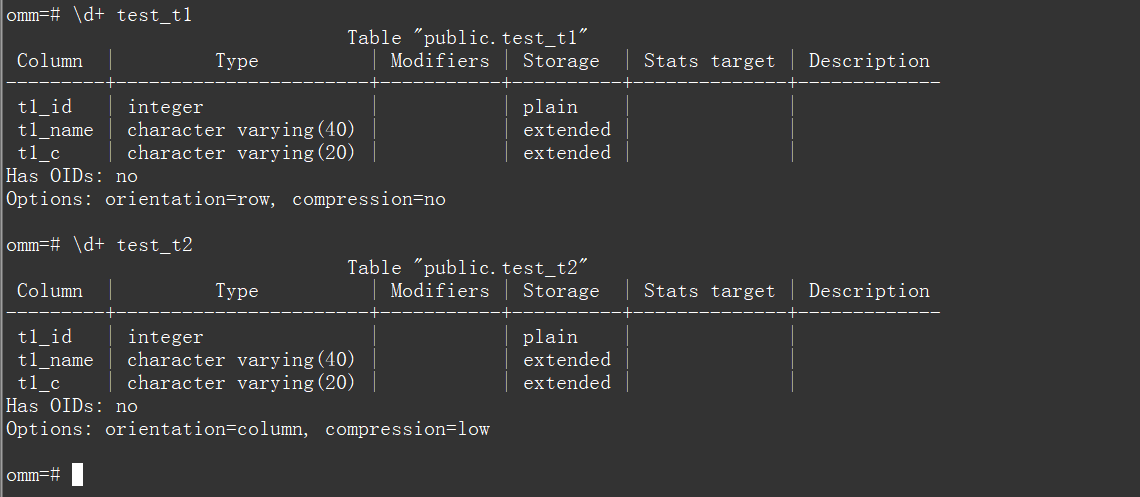Viewport: 1140px width, 497px height.
Task: Select the Table "public.test_t2" title
Action: click(x=467, y=268)
